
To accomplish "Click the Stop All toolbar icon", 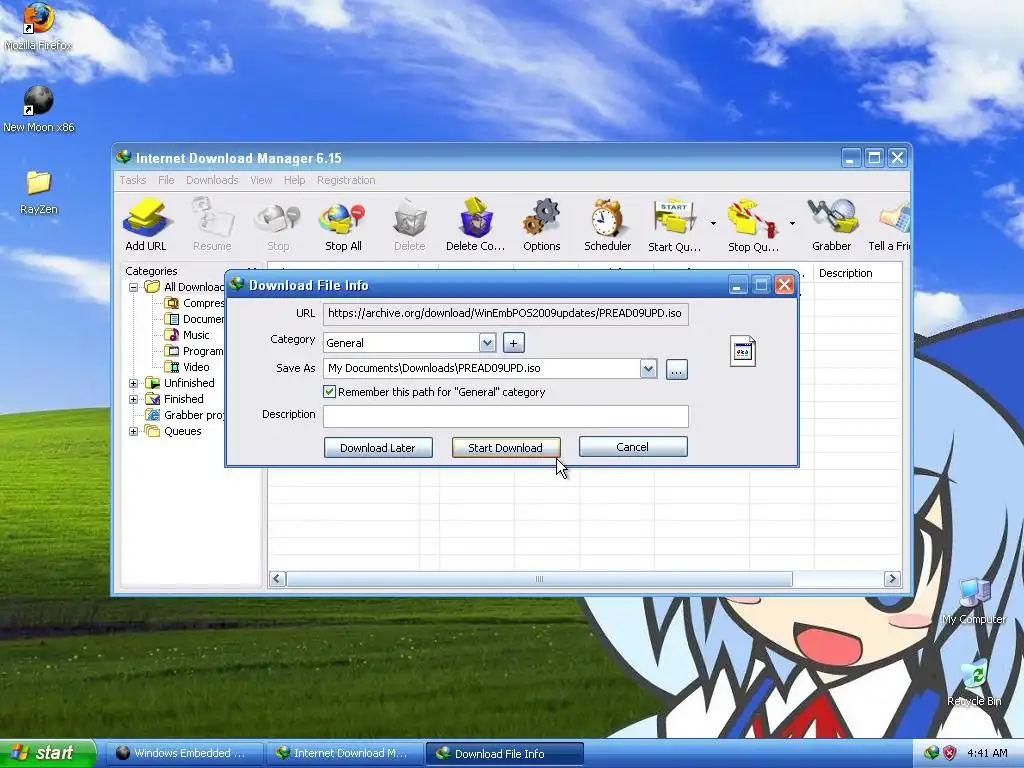I will click(x=344, y=225).
